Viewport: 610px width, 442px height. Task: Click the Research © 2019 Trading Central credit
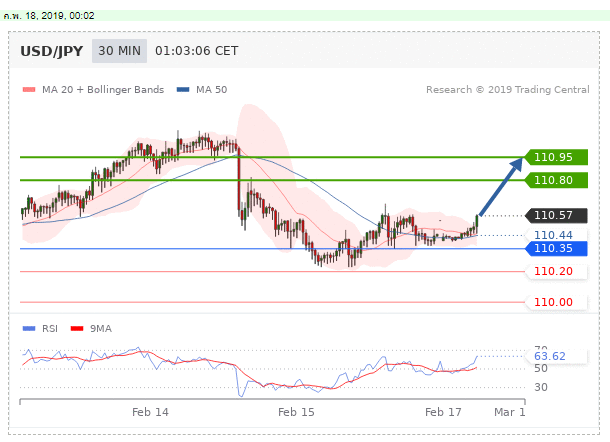point(508,90)
